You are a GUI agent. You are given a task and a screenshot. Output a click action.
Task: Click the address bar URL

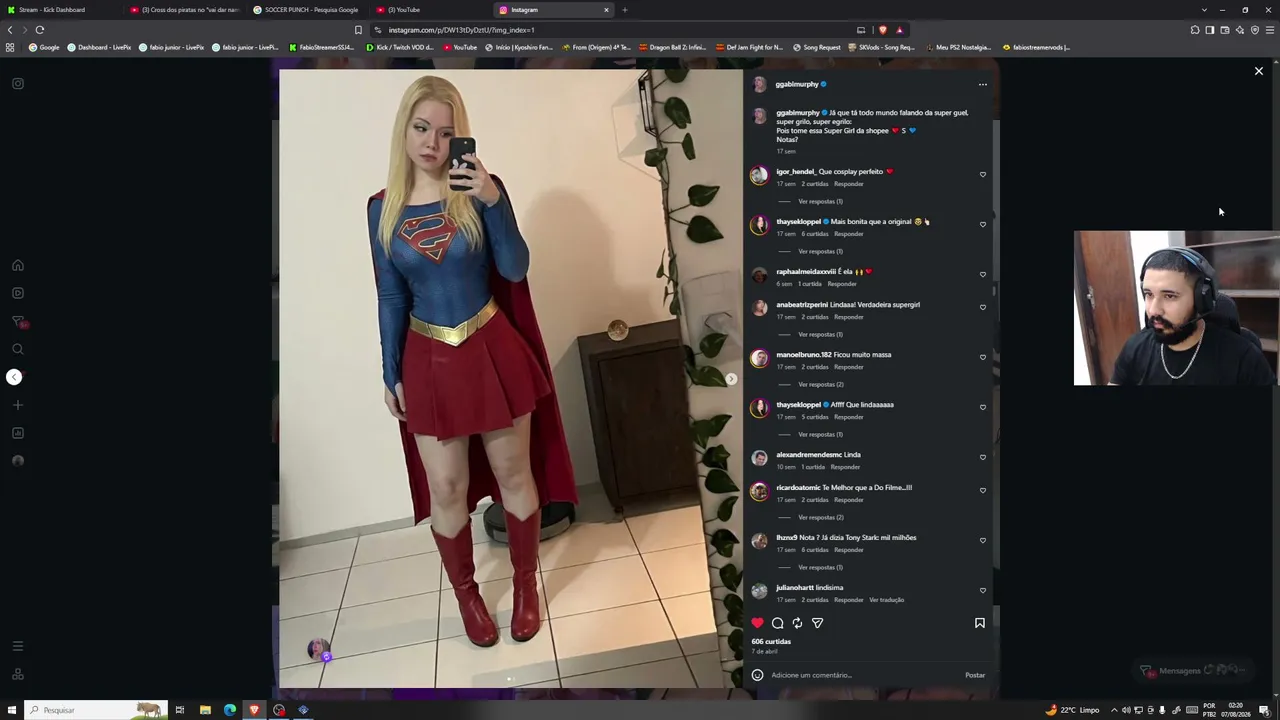pyautogui.click(x=461, y=30)
